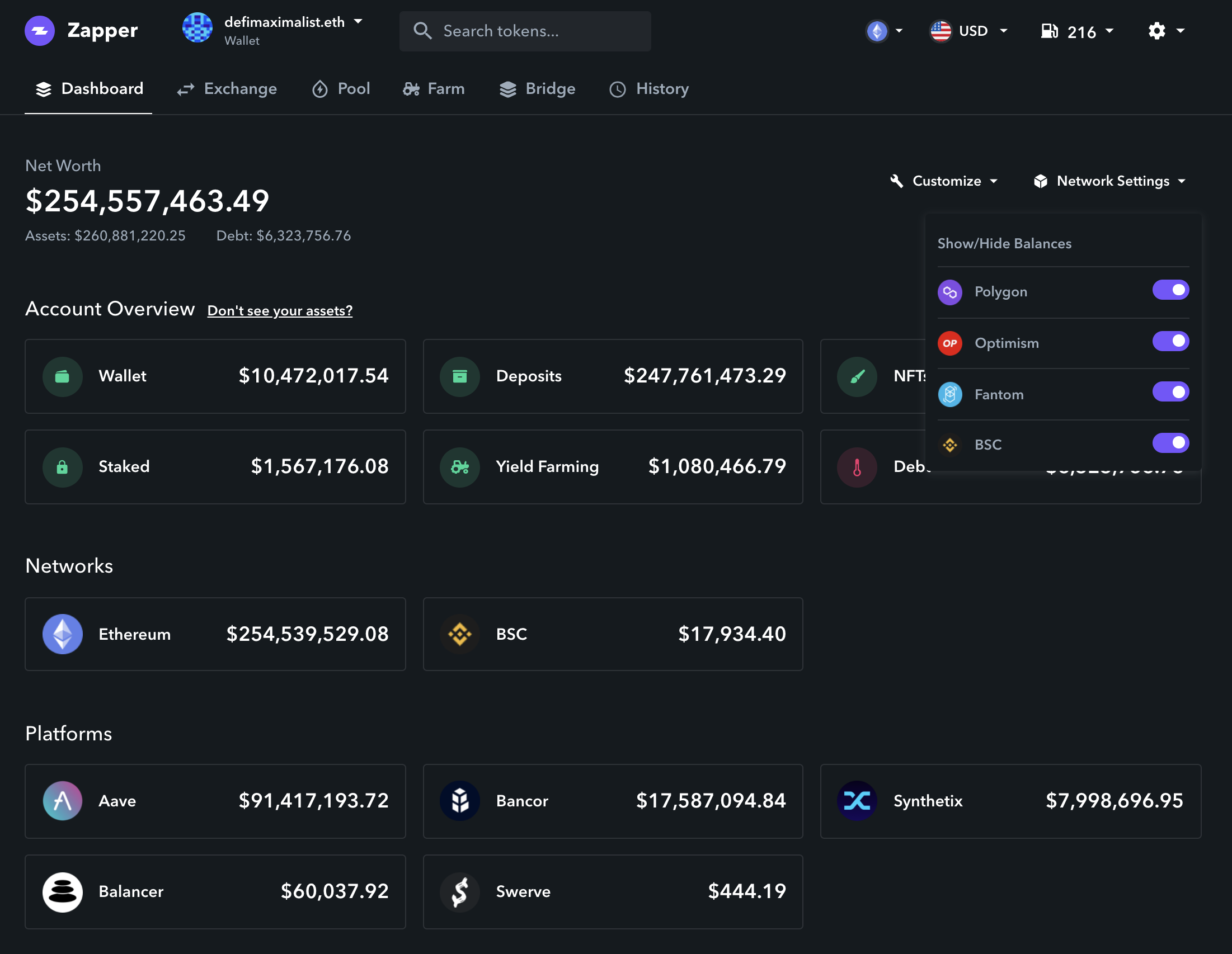Viewport: 1232px width, 954px height.
Task: Click the settings gear icon
Action: [1156, 31]
